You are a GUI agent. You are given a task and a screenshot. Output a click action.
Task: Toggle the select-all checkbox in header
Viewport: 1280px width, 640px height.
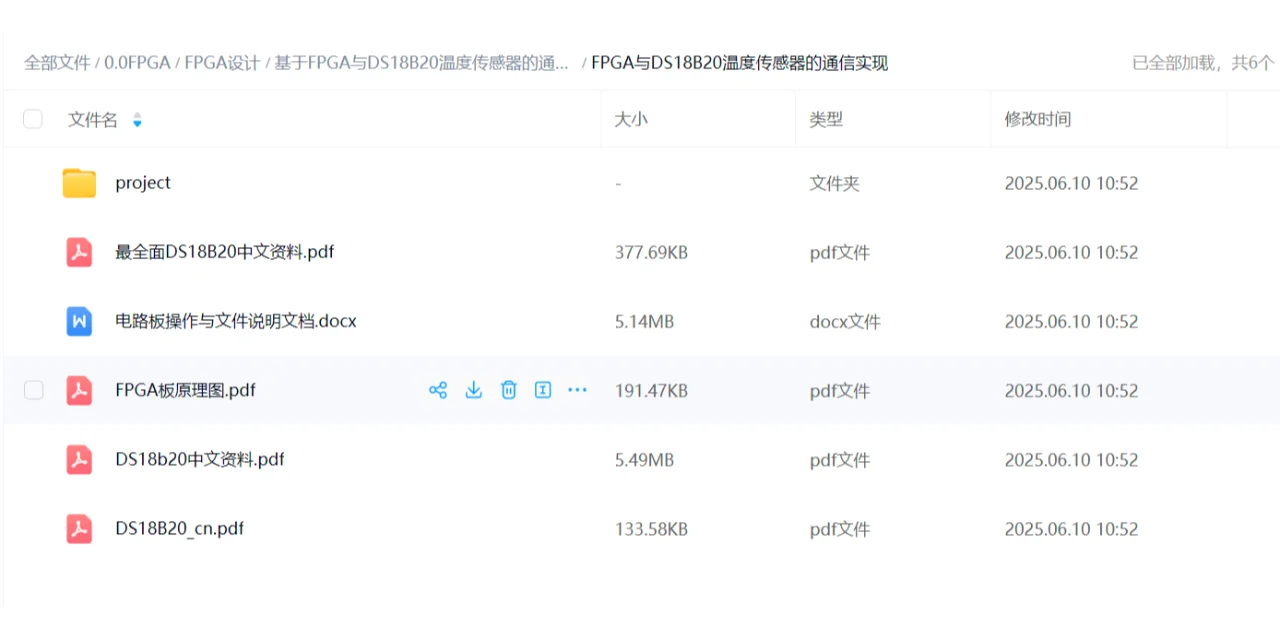click(33, 119)
